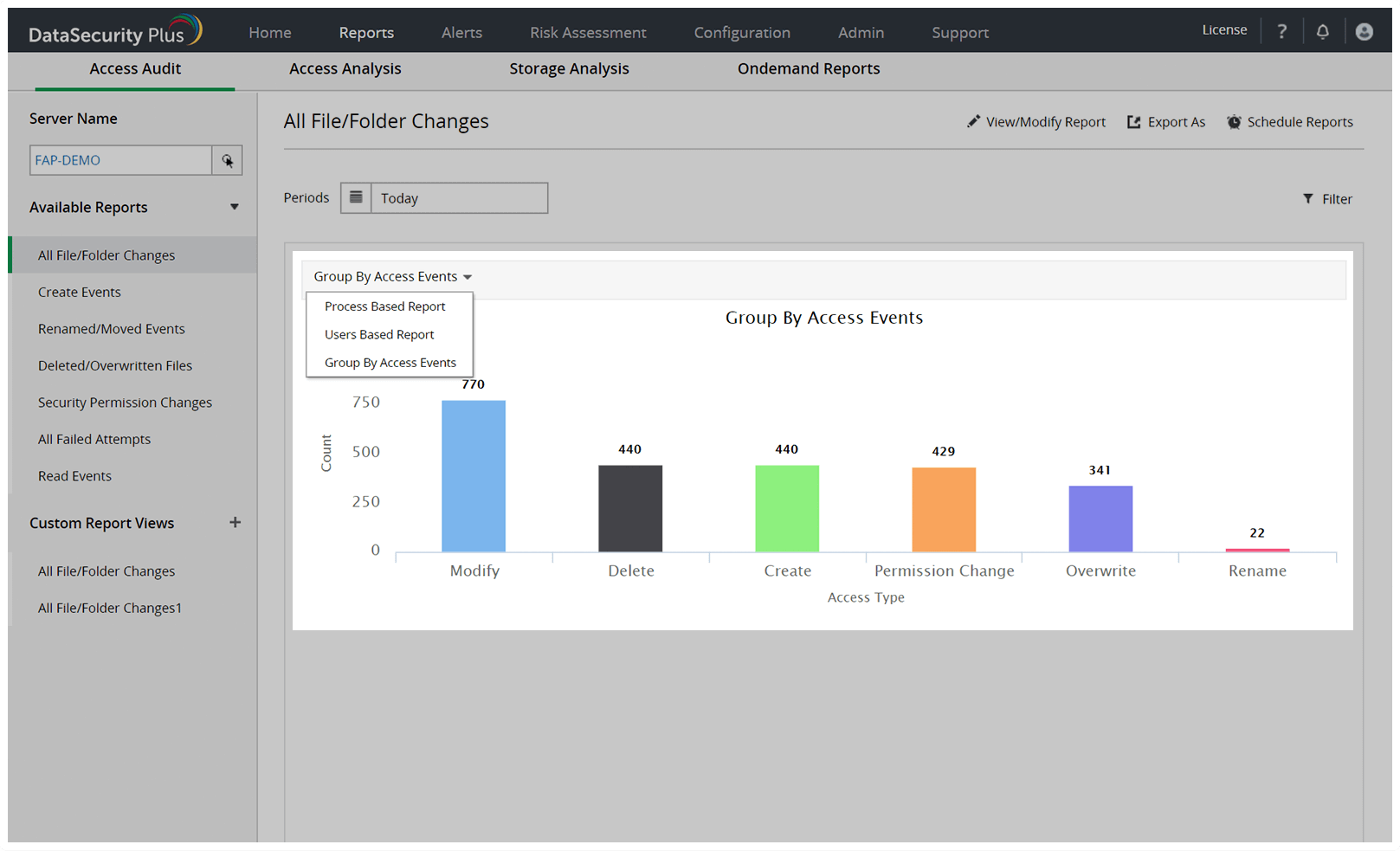Click the notification bell icon
1400x851 pixels.
click(x=1323, y=31)
